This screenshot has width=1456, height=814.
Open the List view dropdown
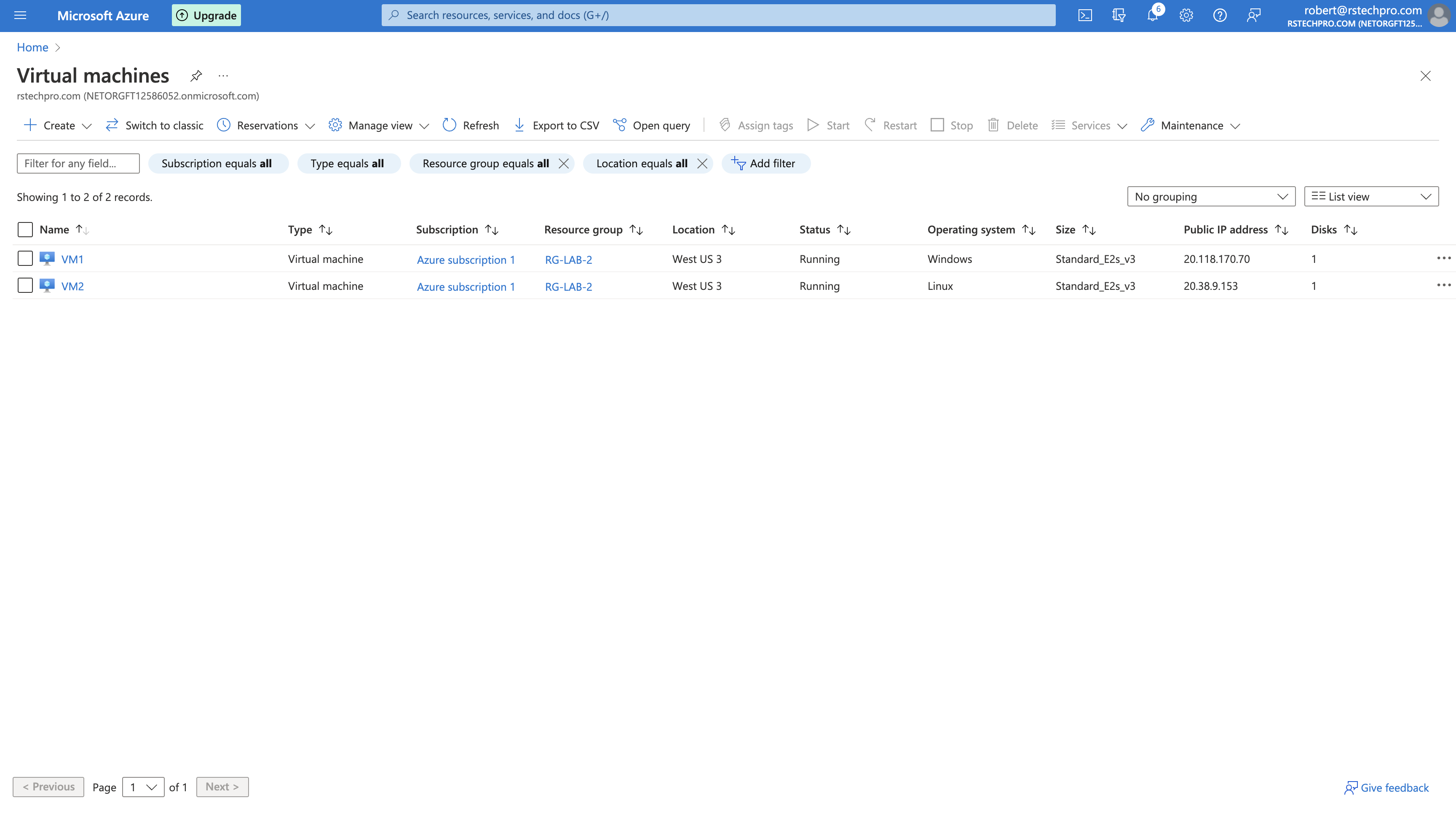click(x=1371, y=196)
